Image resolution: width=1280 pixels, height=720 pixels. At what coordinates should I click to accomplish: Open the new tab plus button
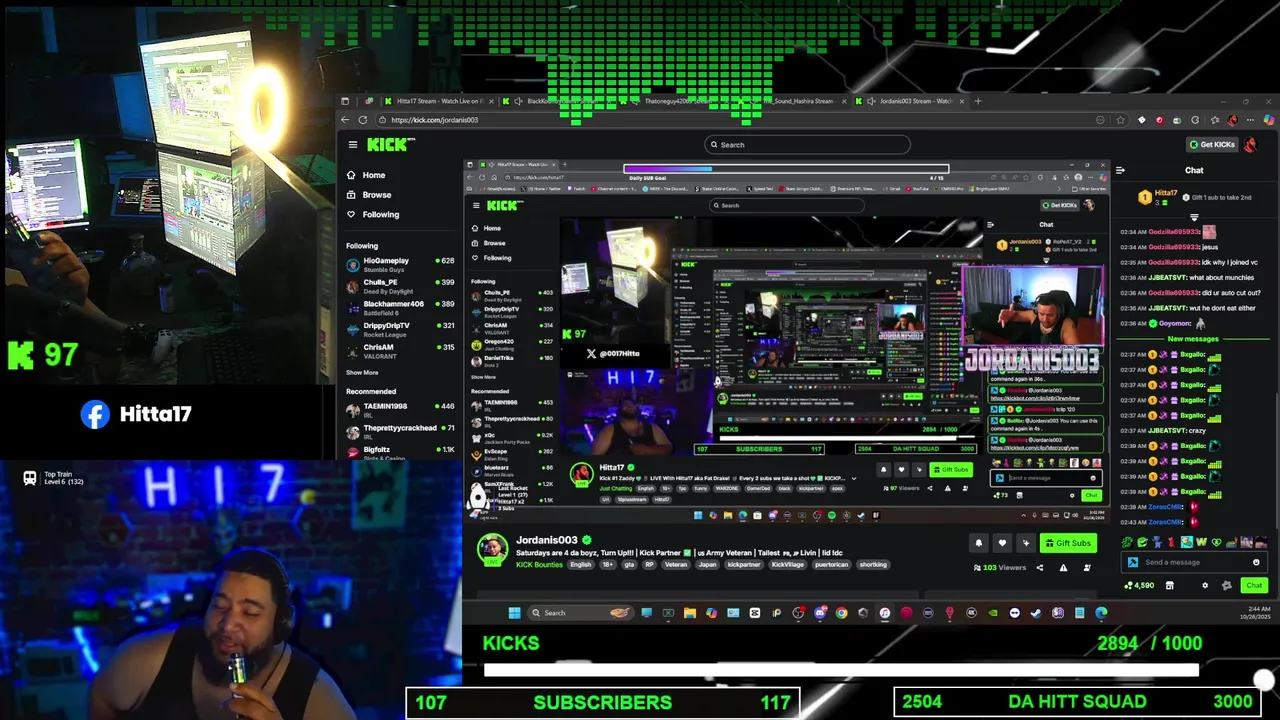(978, 101)
